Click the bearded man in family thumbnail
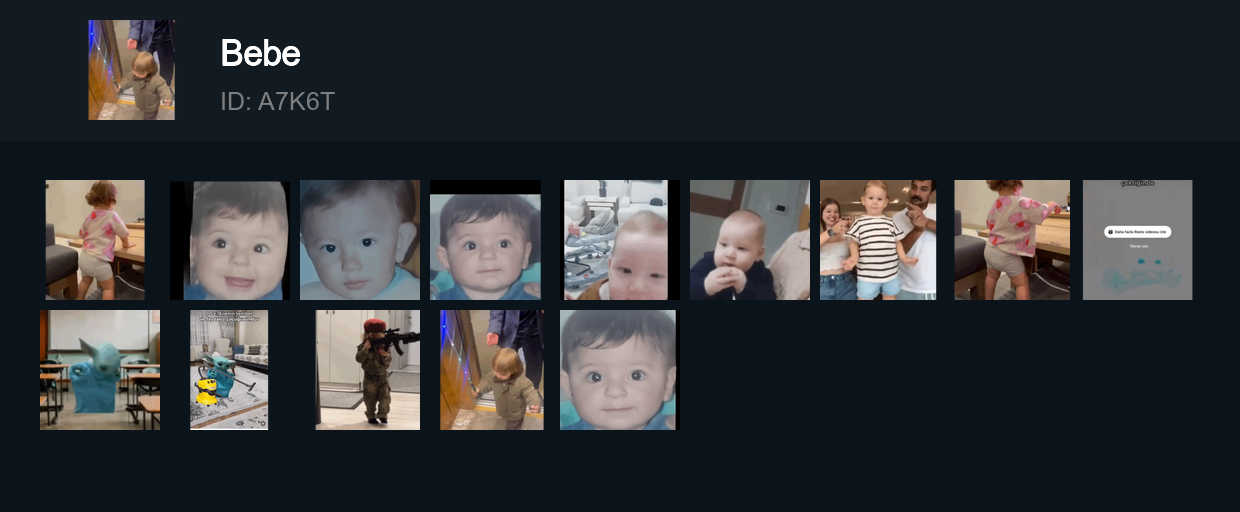This screenshot has width=1240, height=512. pos(918,240)
